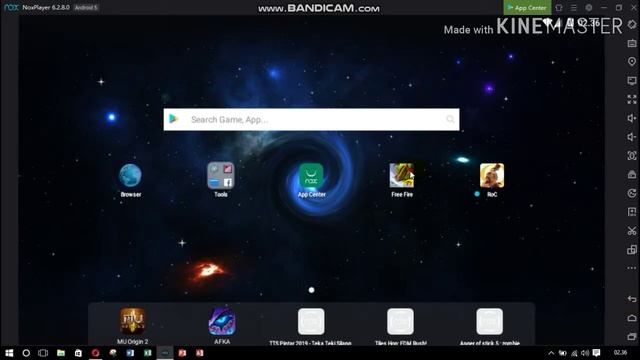
Task: Open AFKA from the dock
Action: click(x=222, y=322)
